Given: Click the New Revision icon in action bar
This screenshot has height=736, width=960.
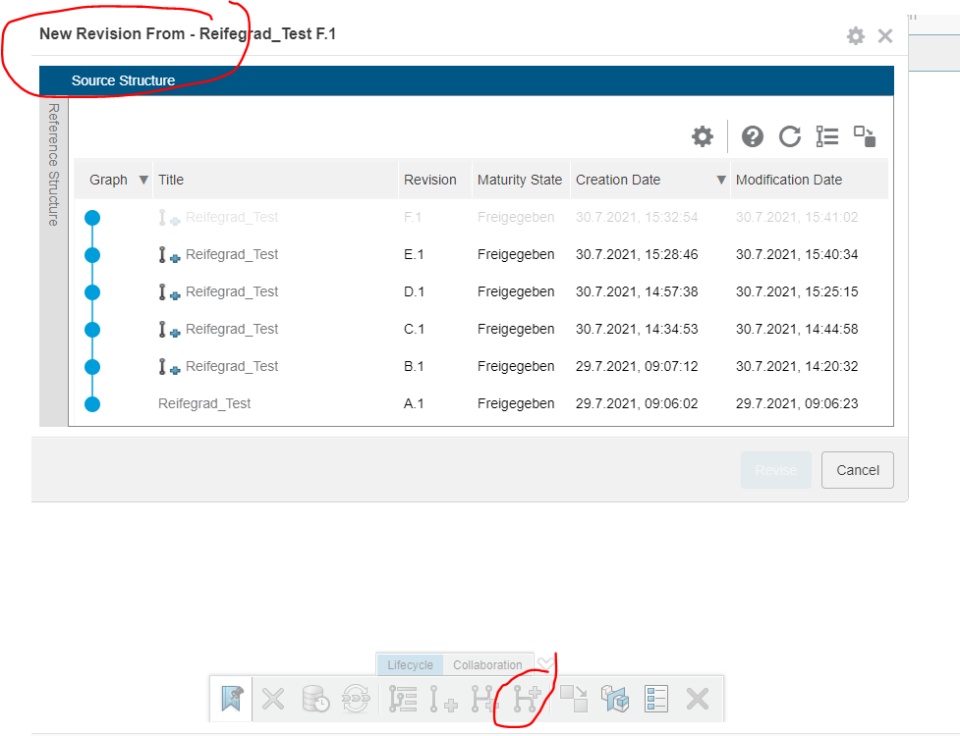Looking at the screenshot, I should point(443,699).
